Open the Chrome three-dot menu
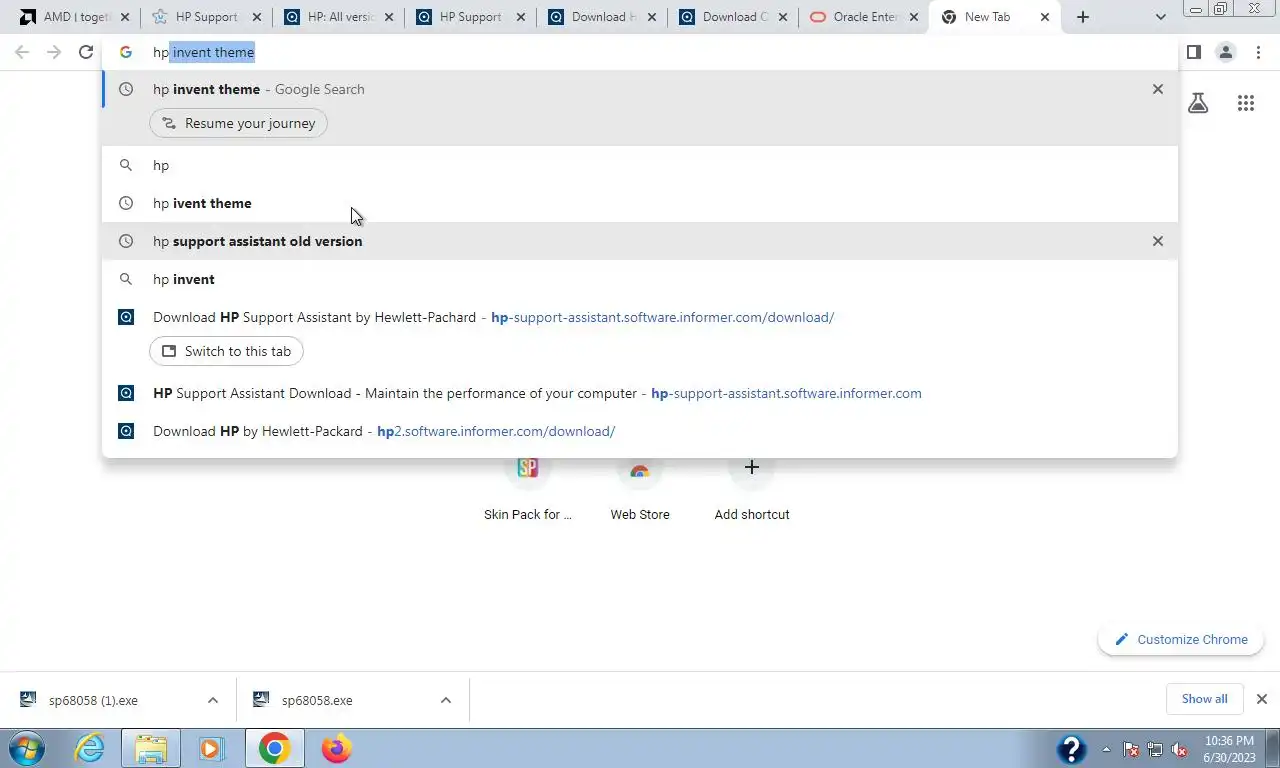 [1258, 52]
